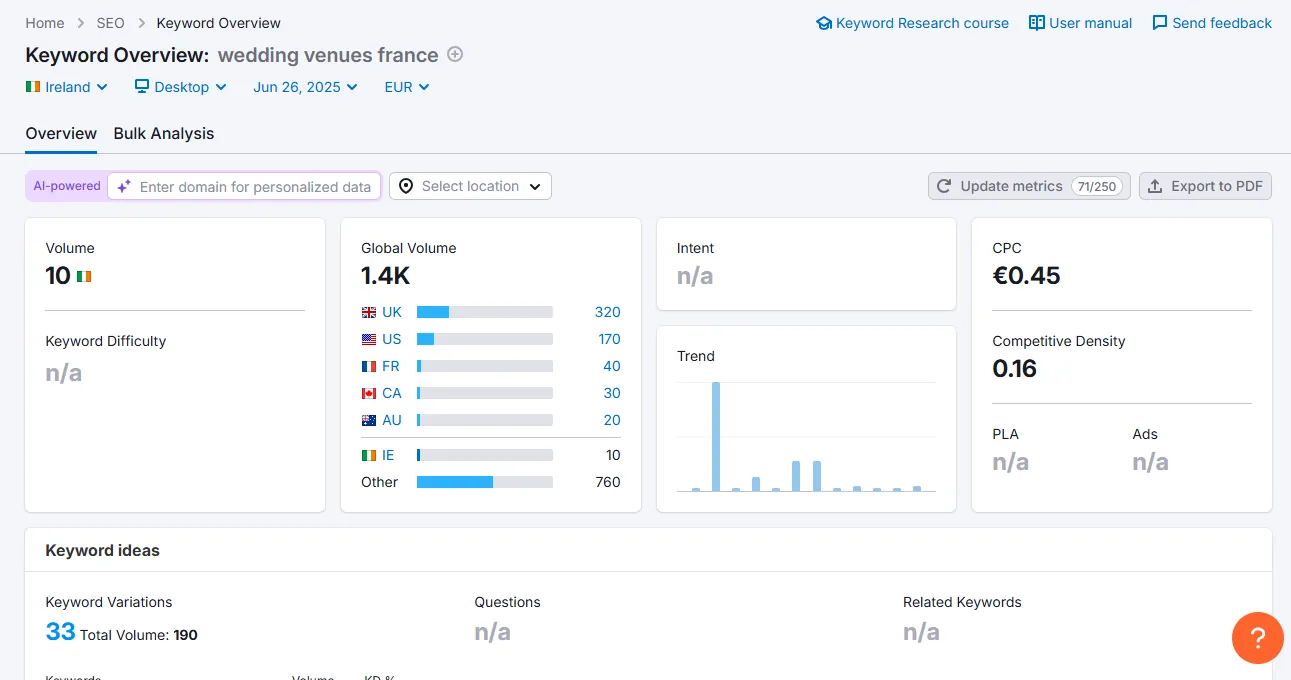Click the upload icon on Export to PDF

(1155, 186)
